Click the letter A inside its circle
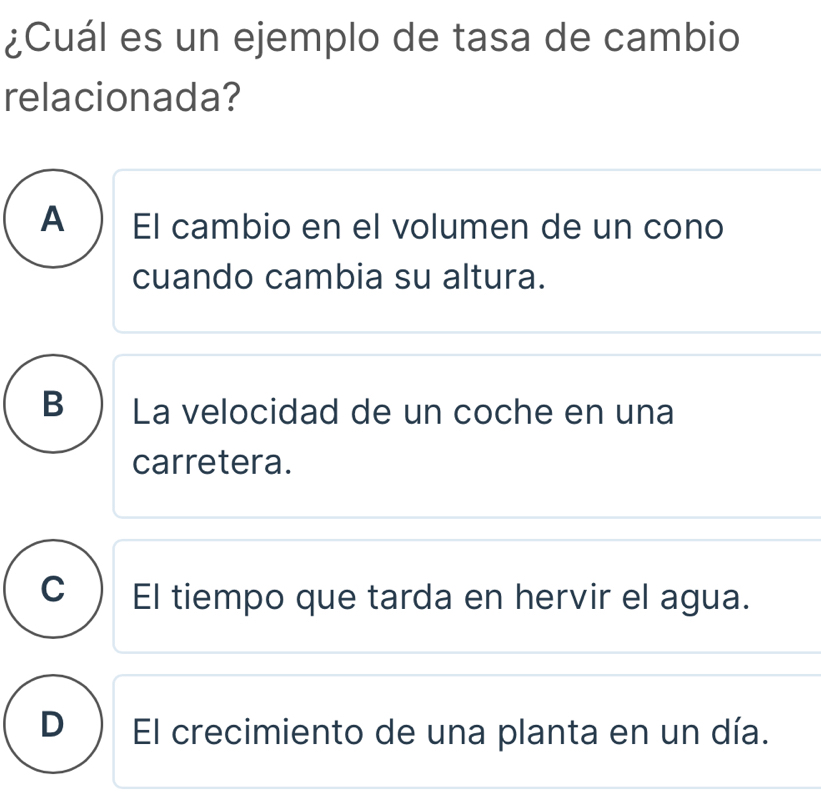821x795 pixels. 53,218
